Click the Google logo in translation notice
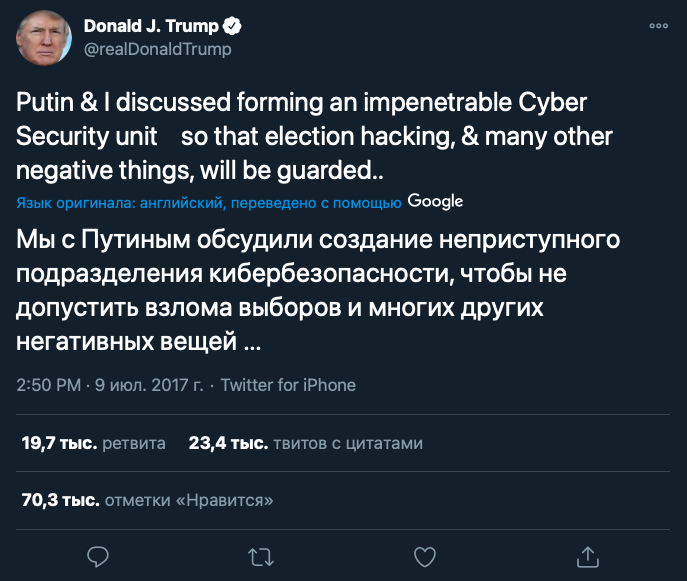The height and width of the screenshot is (581, 687). (x=436, y=201)
